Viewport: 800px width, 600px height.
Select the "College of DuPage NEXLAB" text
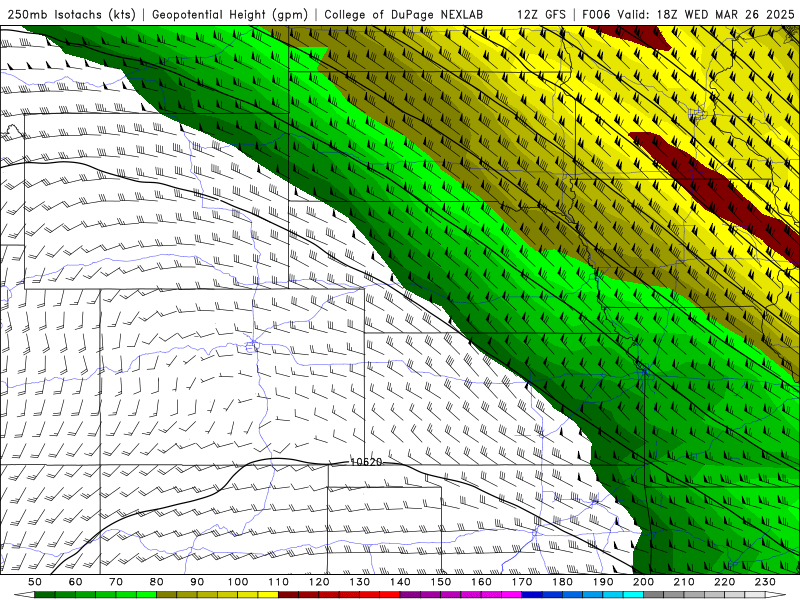point(404,14)
